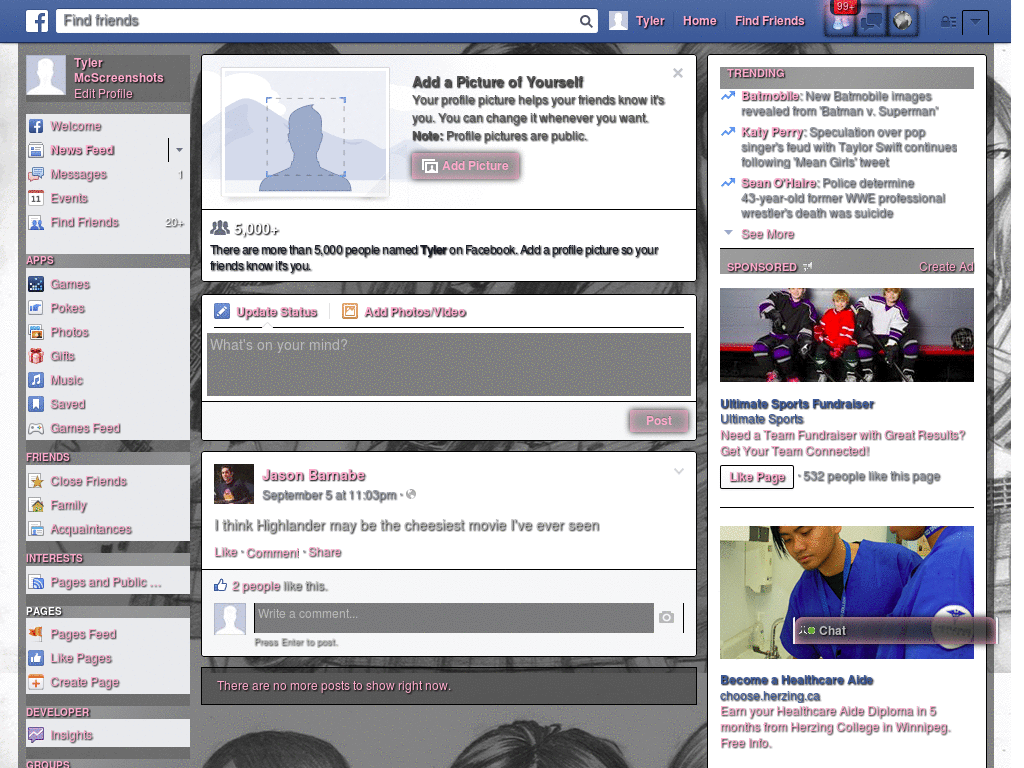Viewport: 1024px width, 768px height.
Task: Open Katy Perry trending topic
Action: (x=773, y=133)
